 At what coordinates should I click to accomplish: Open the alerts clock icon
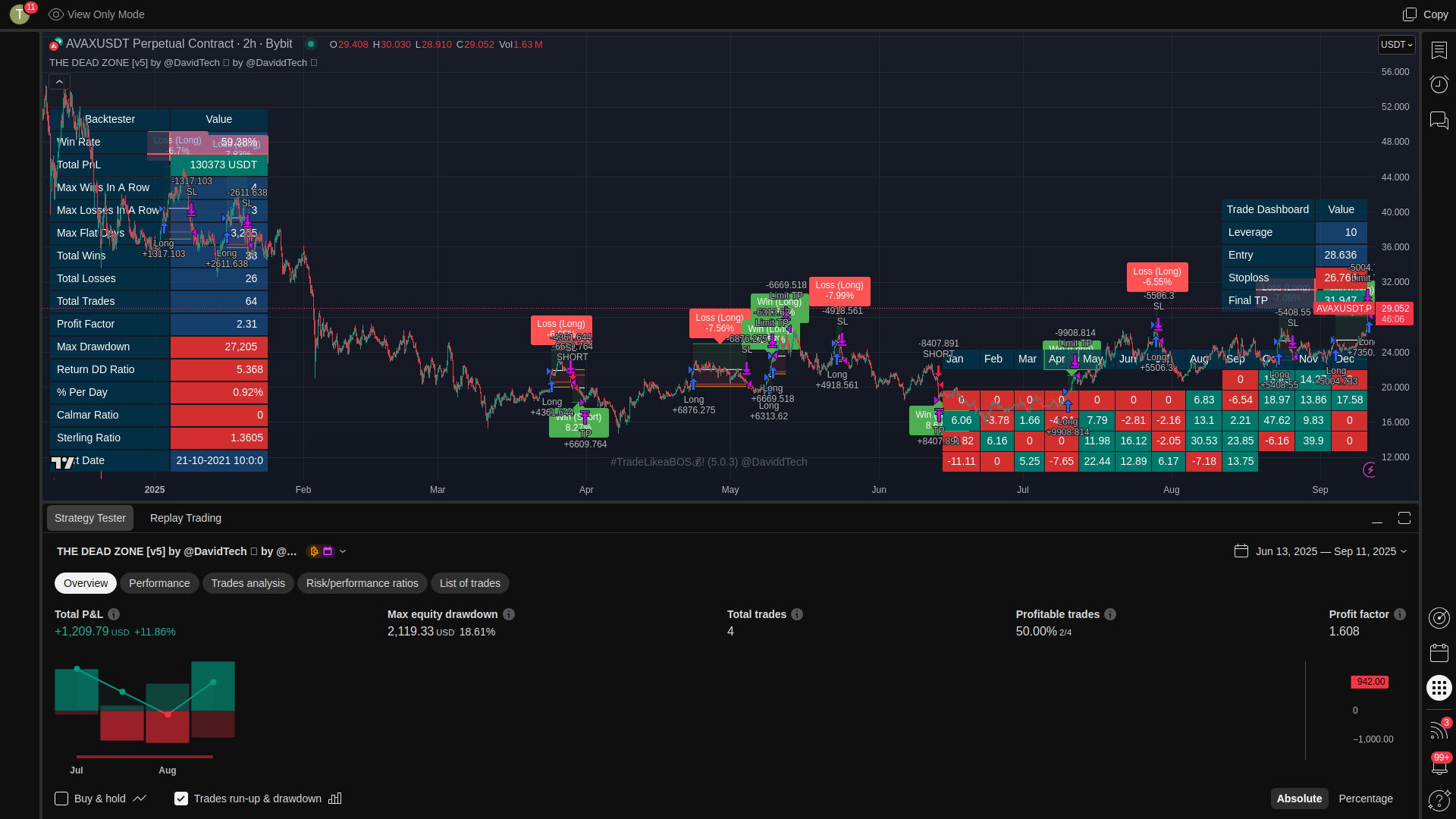point(1439,84)
